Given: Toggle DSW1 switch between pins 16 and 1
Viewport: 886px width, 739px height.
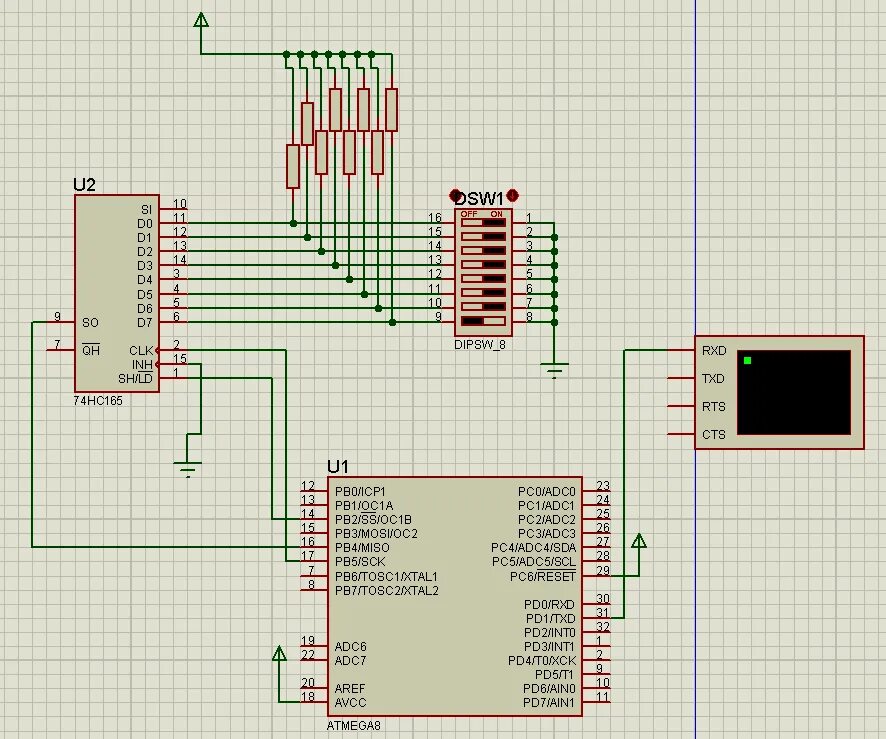Looking at the screenshot, I should (x=483, y=223).
